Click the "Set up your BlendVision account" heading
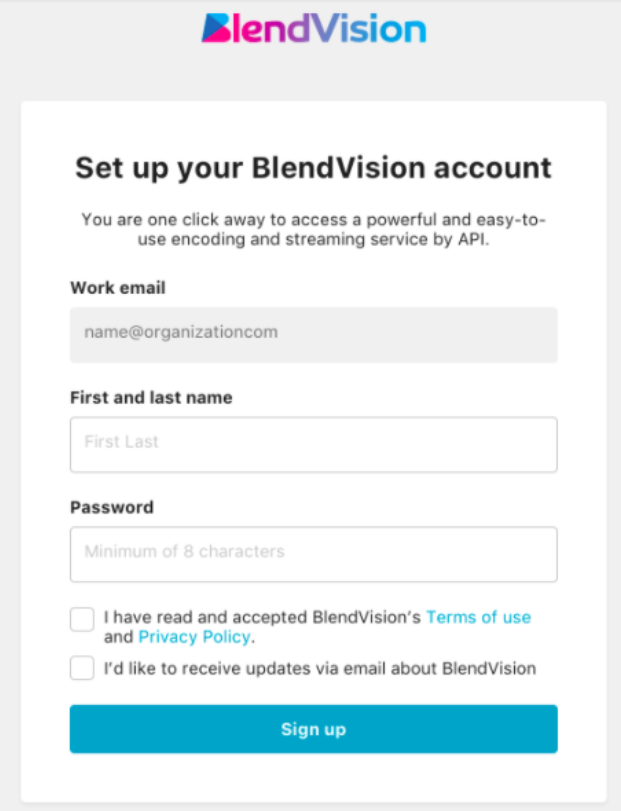Image resolution: width=621 pixels, height=811 pixels. point(313,167)
